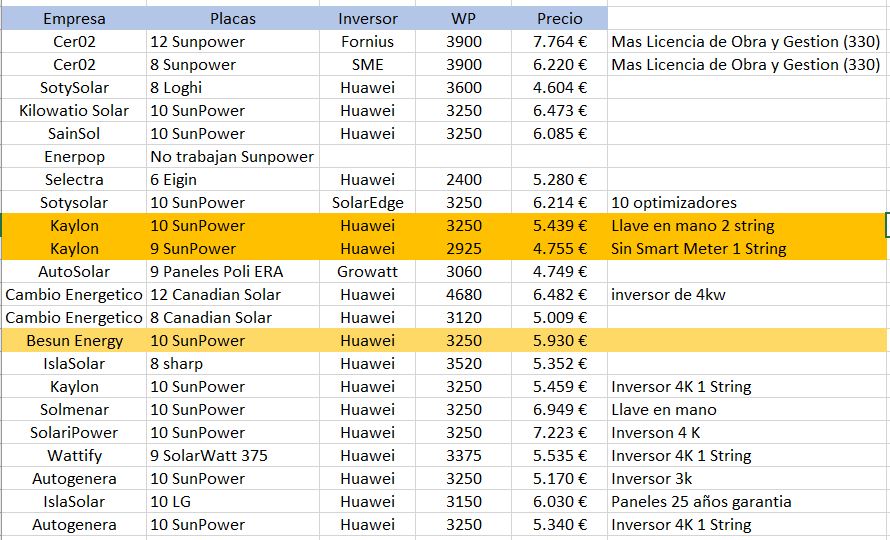Select price 5.930 € cell
Screen dimensions: 890x540
[x=559, y=341]
